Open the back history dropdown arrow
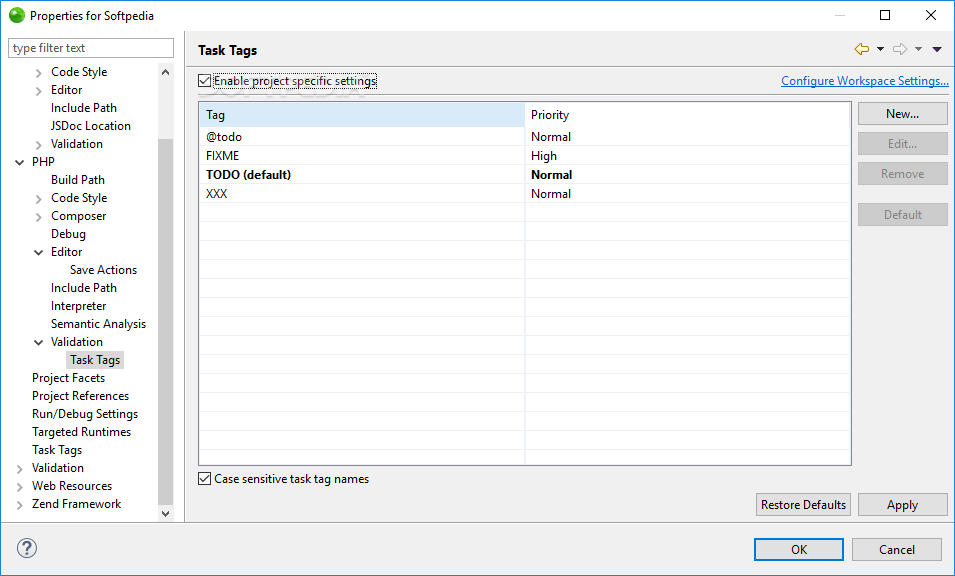The width and height of the screenshot is (955, 576). click(880, 50)
